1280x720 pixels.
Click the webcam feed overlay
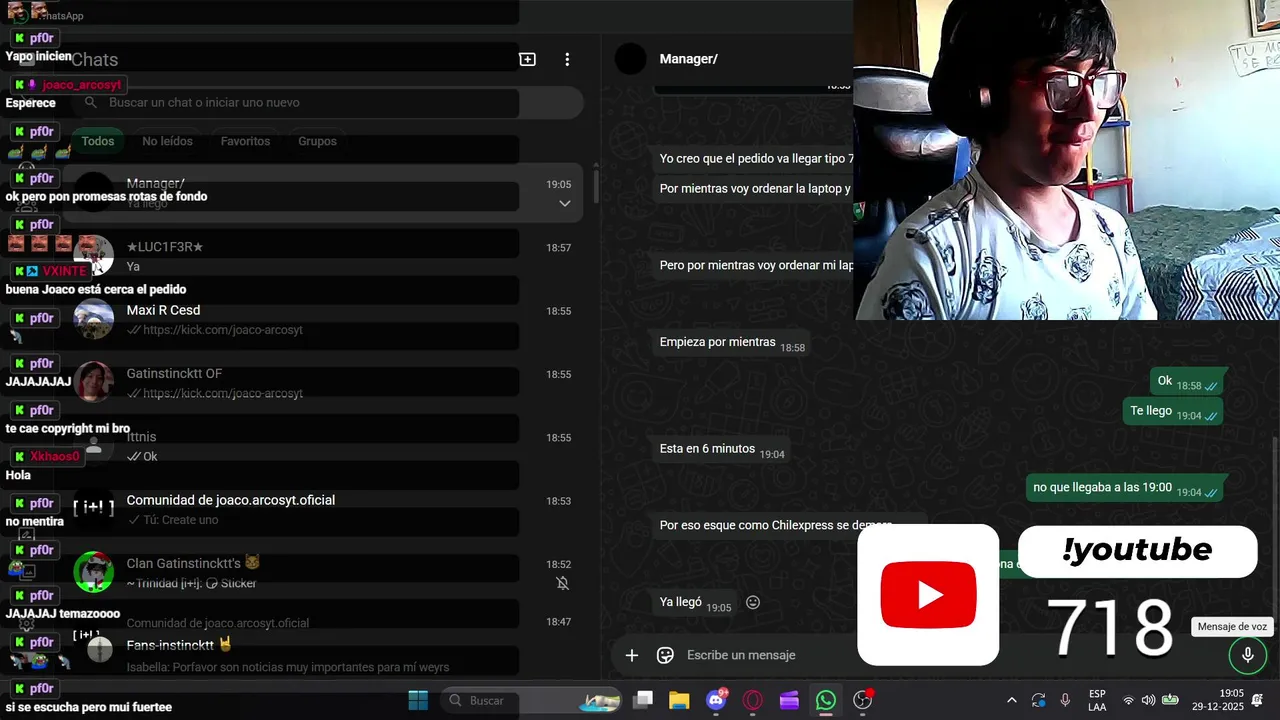tap(1066, 160)
